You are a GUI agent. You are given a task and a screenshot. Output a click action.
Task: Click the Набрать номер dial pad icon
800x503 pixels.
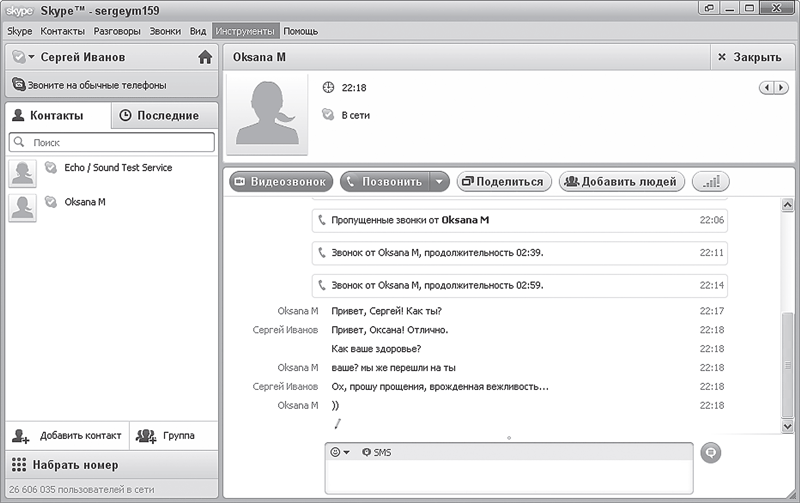(19, 465)
